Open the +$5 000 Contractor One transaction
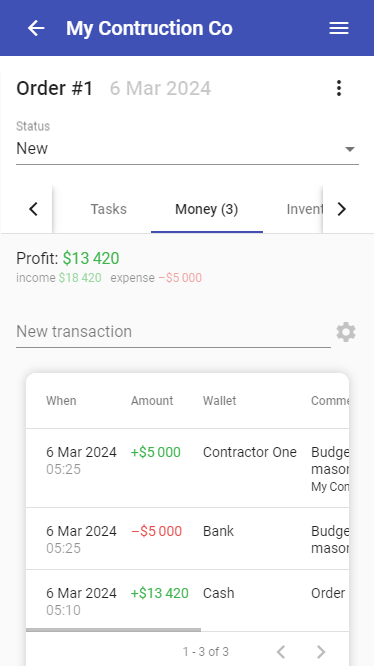Image resolution: width=374 pixels, height=666 pixels. (x=187, y=468)
